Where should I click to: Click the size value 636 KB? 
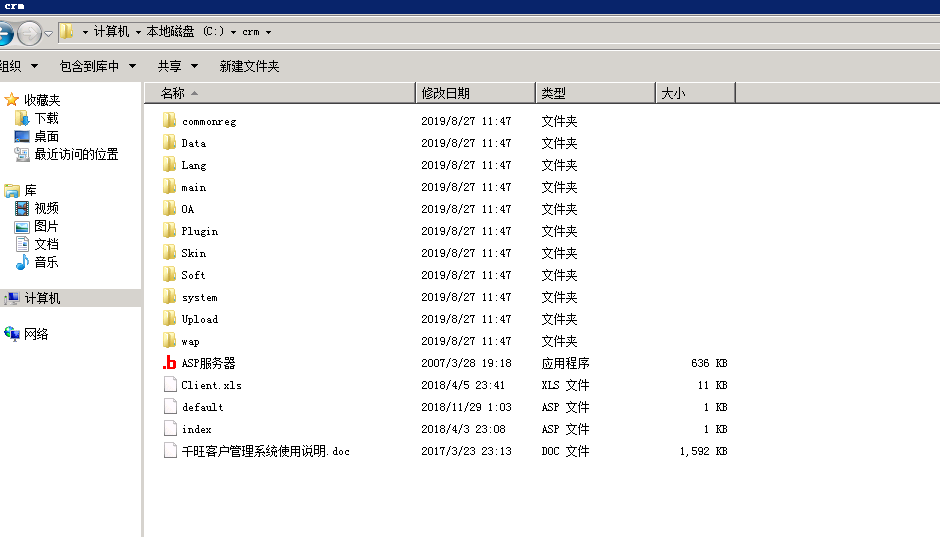point(709,363)
